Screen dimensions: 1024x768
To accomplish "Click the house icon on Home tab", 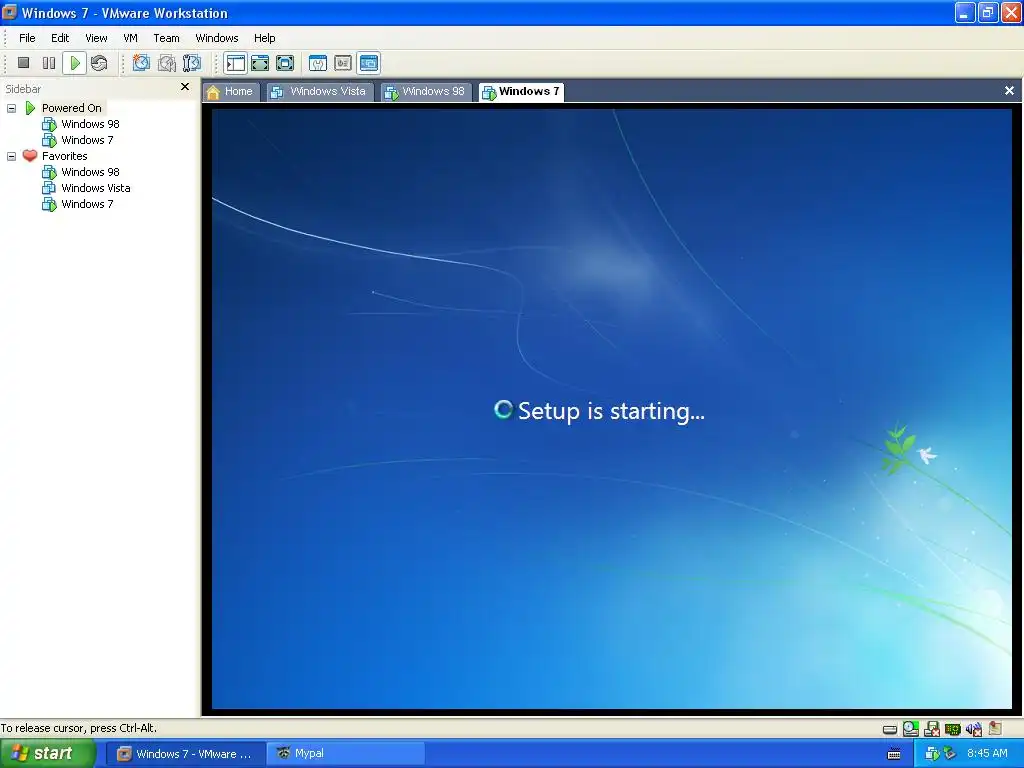I will coord(213,92).
